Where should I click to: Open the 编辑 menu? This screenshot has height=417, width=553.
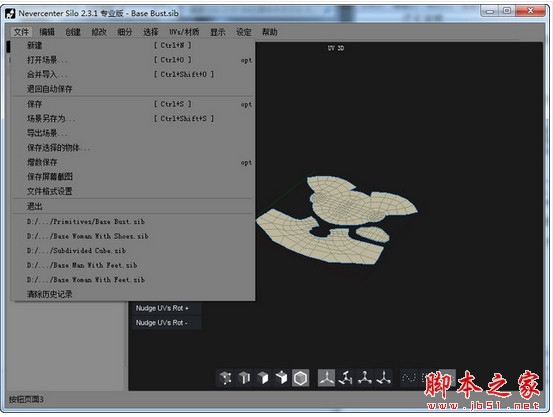[x=47, y=32]
